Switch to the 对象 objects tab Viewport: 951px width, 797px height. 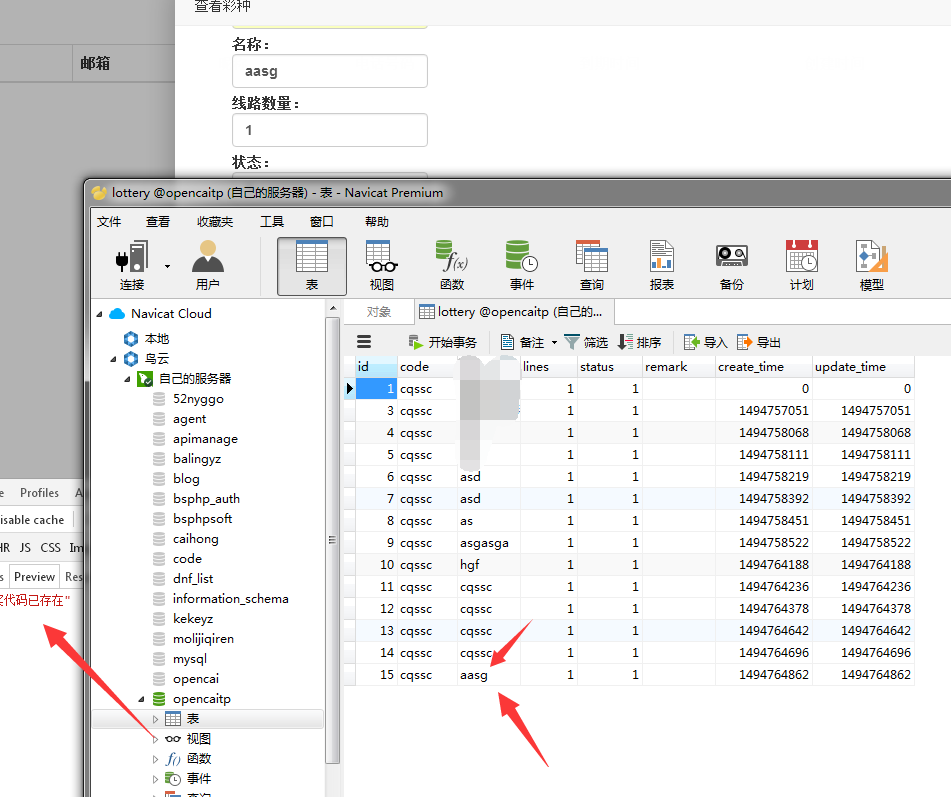pyautogui.click(x=378, y=312)
